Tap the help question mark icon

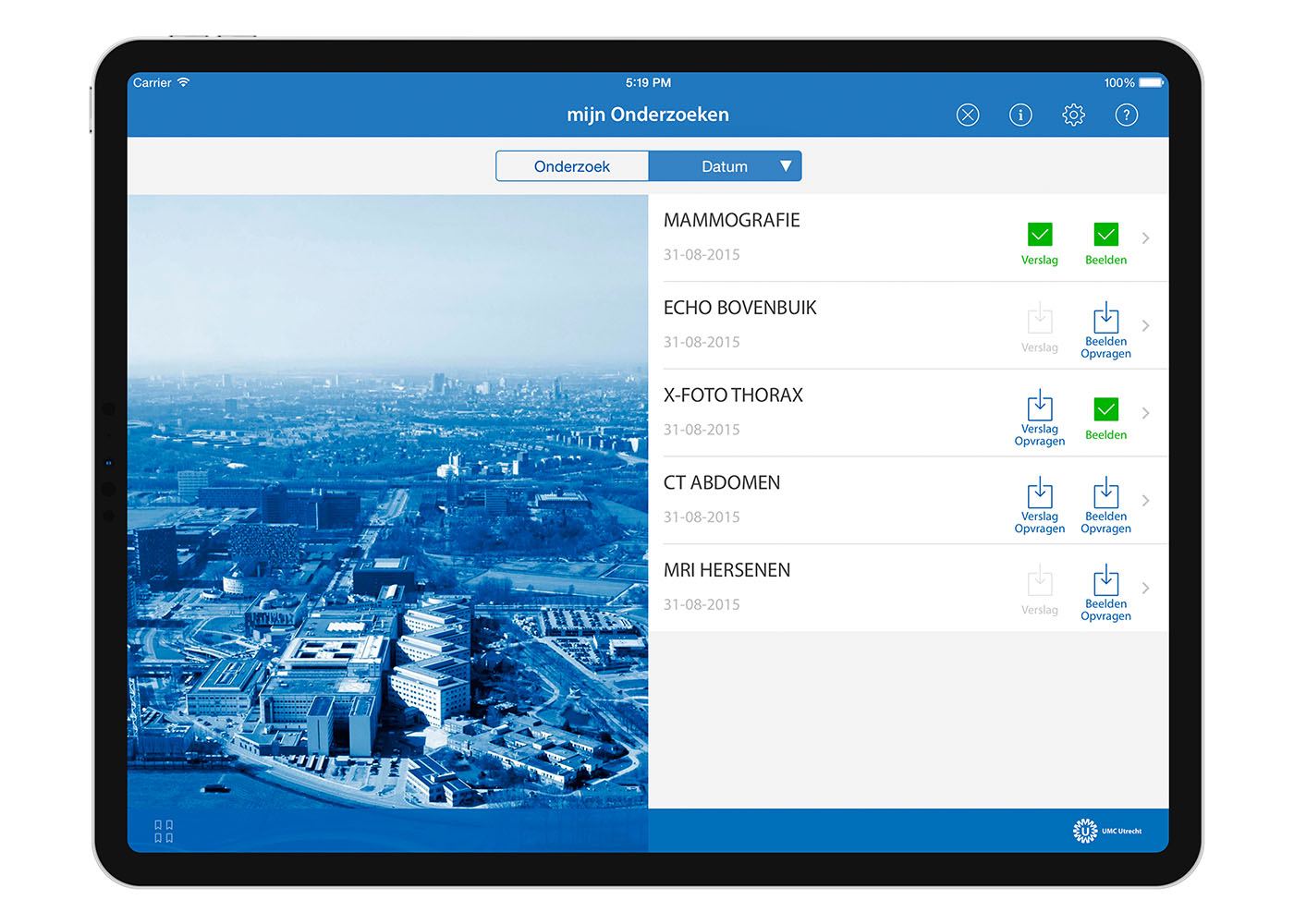click(x=1126, y=115)
